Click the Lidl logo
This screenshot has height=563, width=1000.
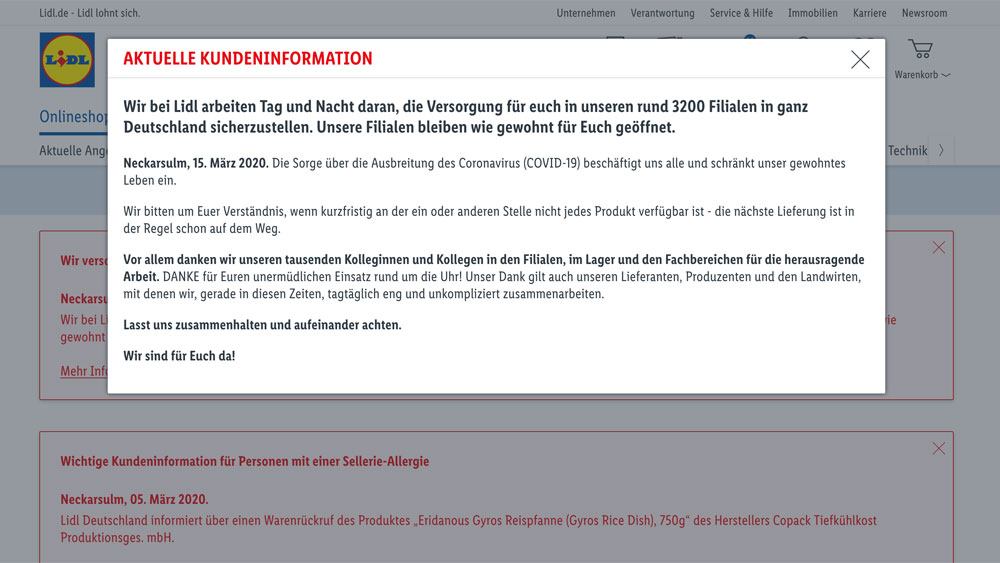(67, 60)
